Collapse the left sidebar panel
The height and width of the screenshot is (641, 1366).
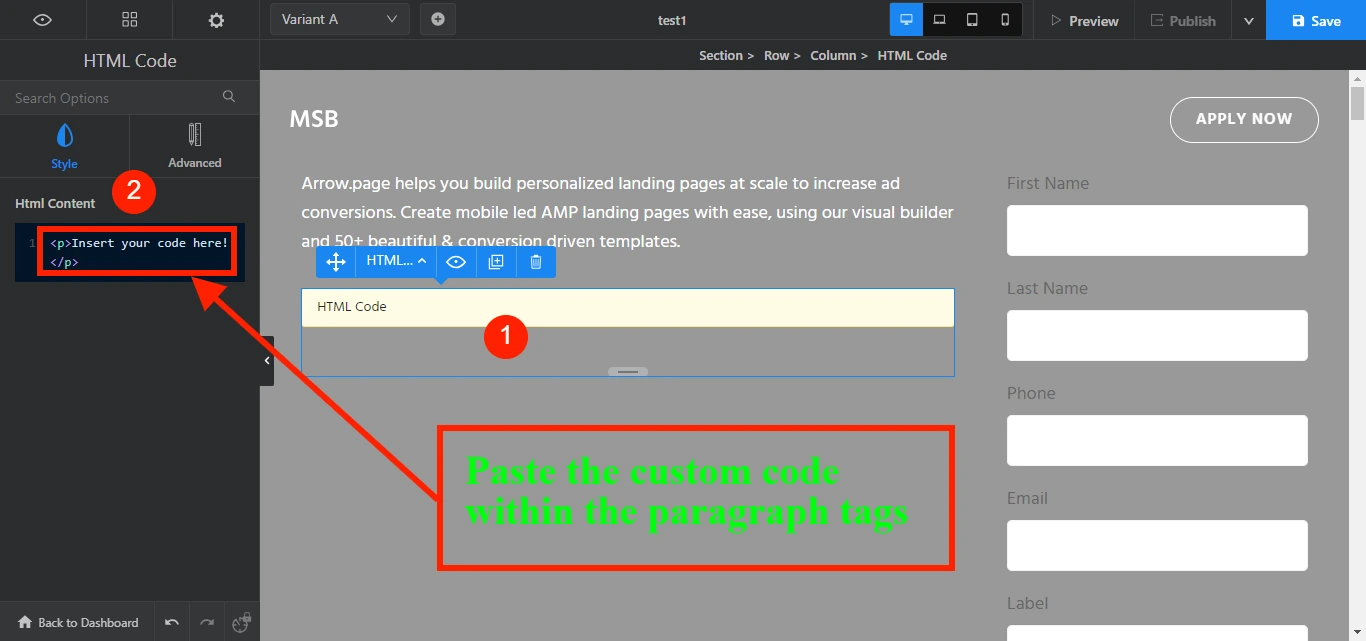[267, 360]
